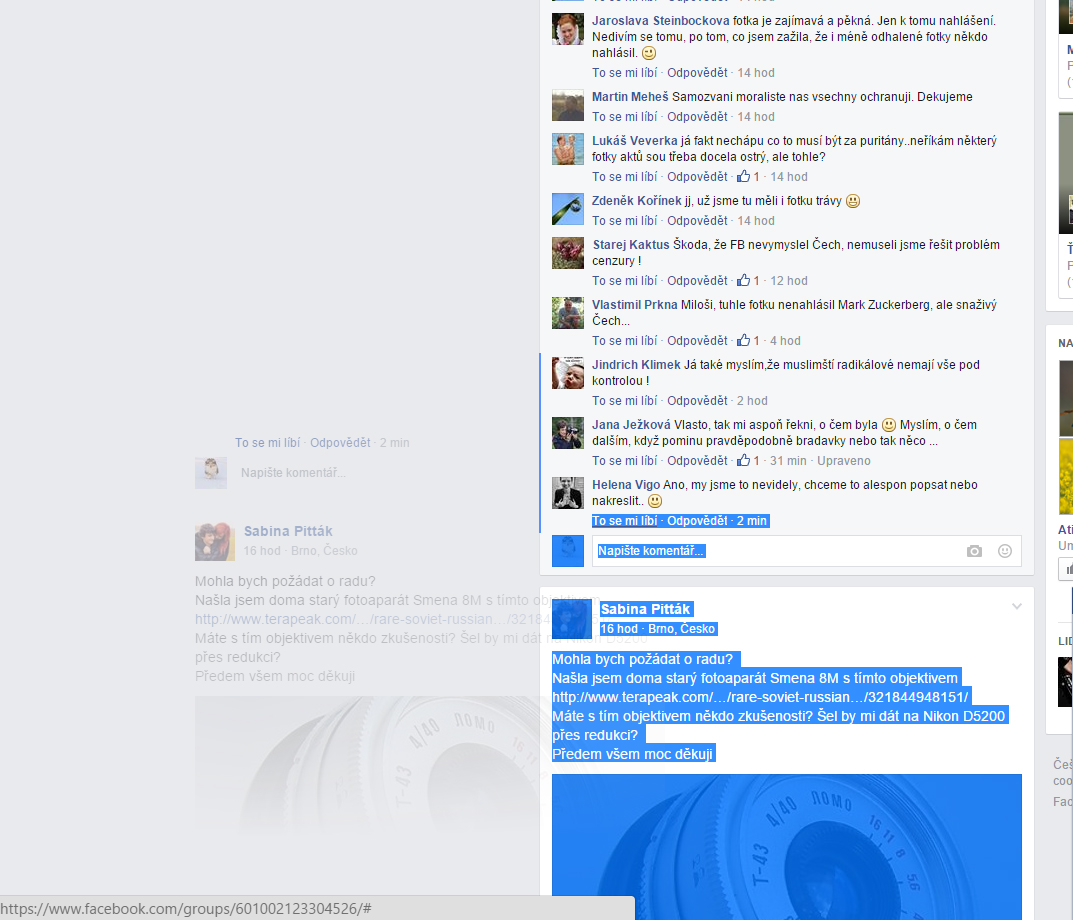This screenshot has height=920, width=1073.
Task: Open '2 hod' timestamp on Jindrich Klimek's comment
Action: [x=753, y=401]
